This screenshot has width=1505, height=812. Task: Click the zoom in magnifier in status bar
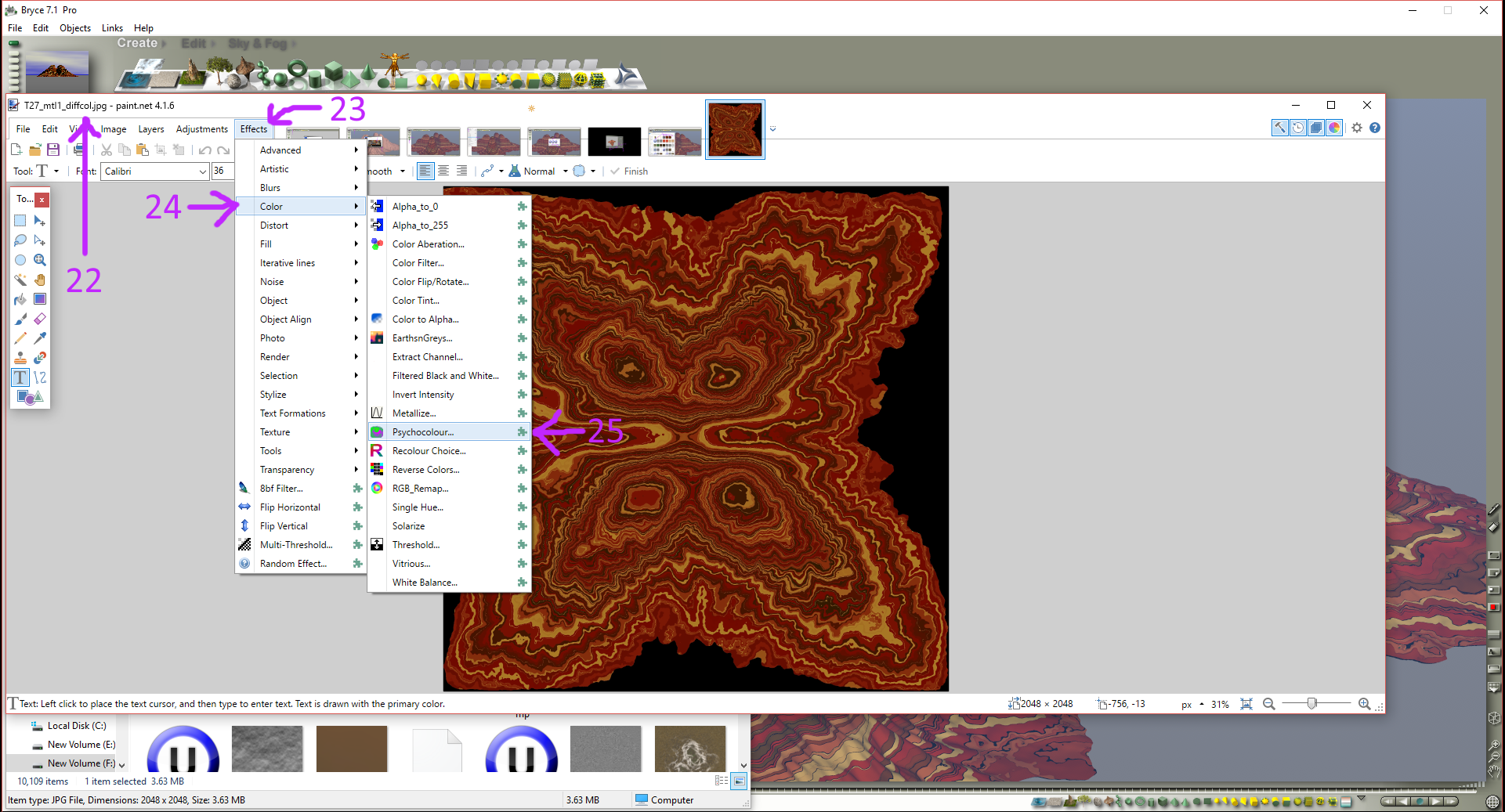[x=1365, y=704]
